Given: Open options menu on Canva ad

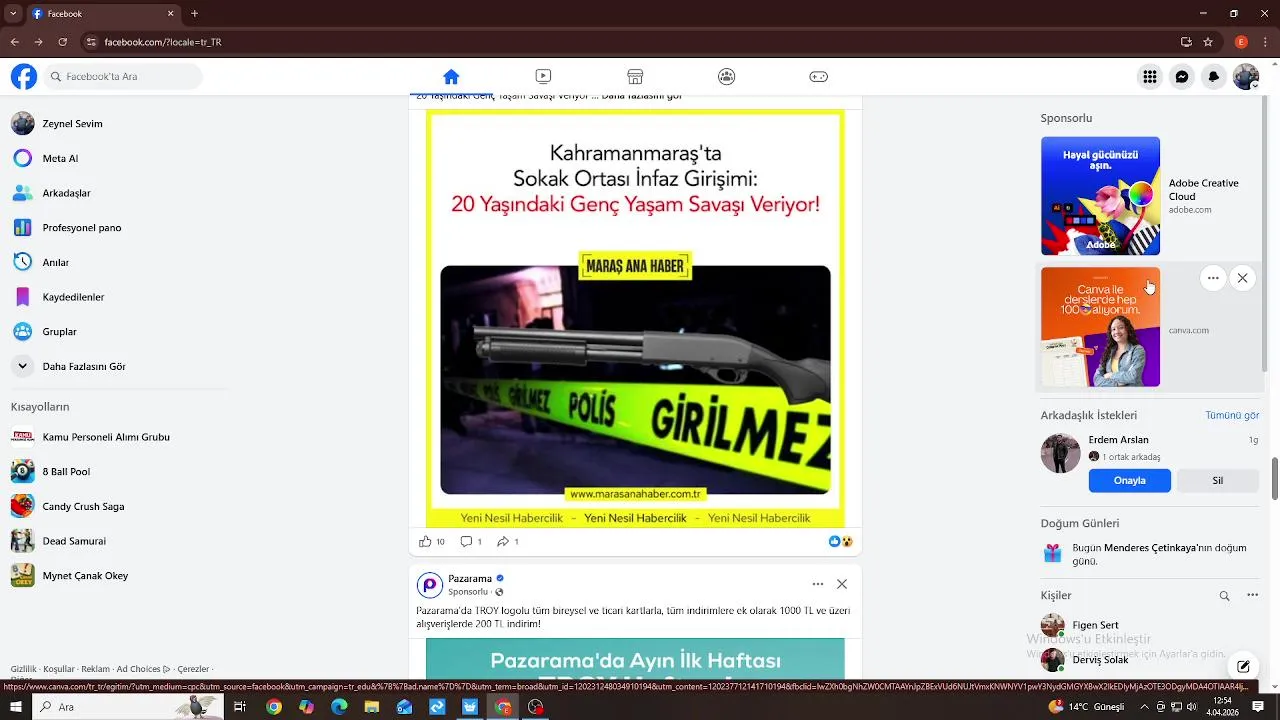Looking at the screenshot, I should (1213, 279).
